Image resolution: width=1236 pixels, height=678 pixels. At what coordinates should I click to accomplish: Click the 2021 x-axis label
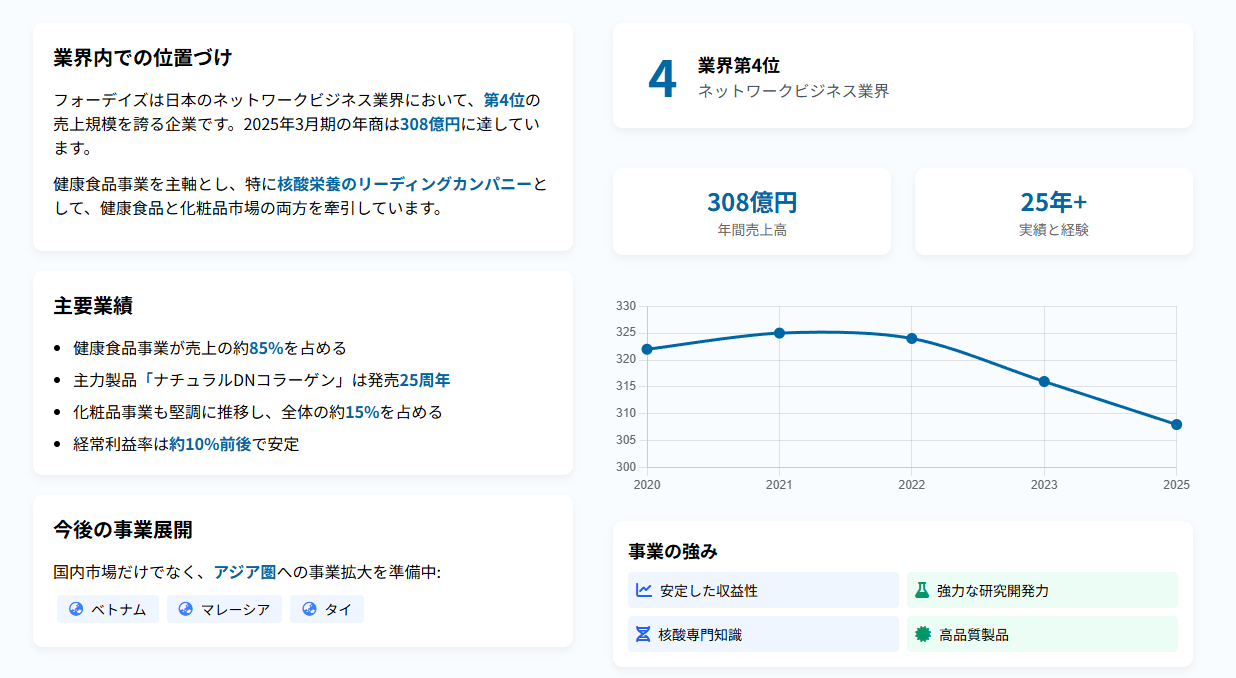click(779, 485)
